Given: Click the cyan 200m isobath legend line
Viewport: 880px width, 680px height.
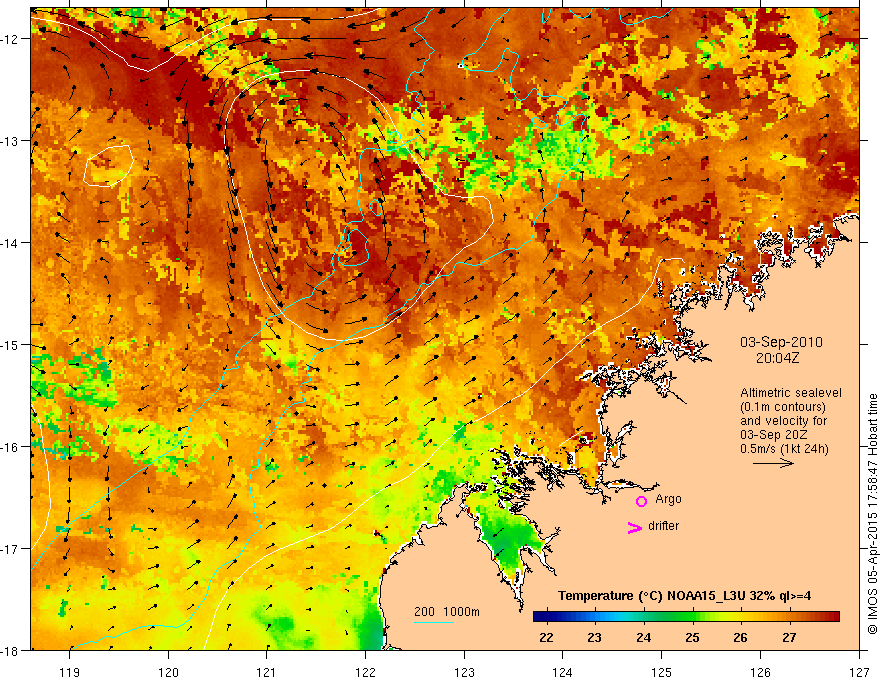Looking at the screenshot, I should 434,622.
